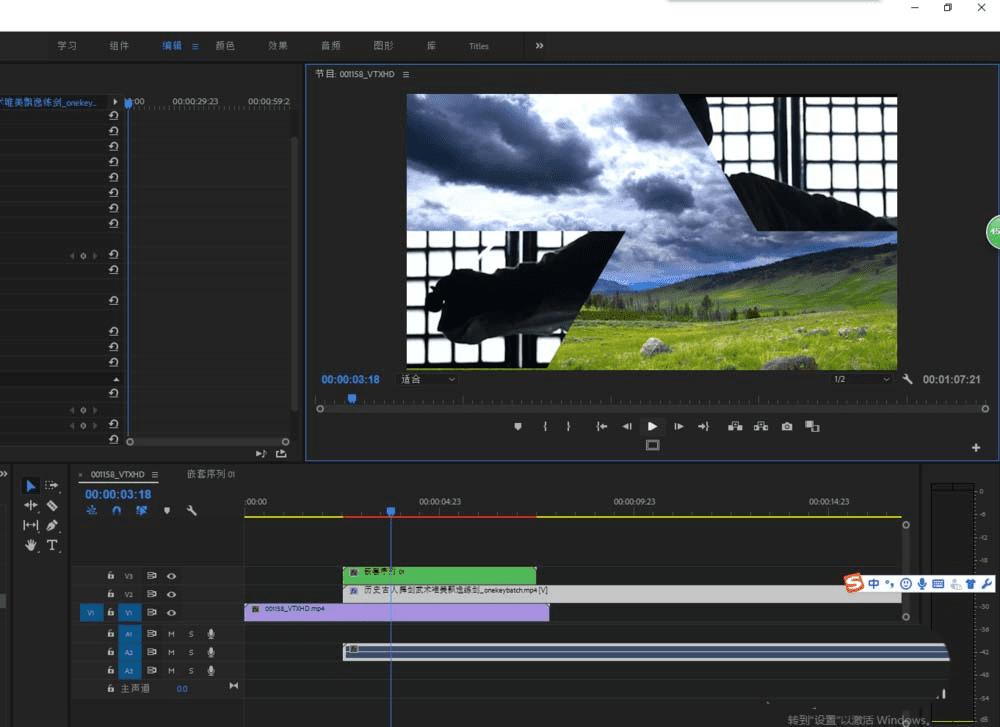
Task: Open the 嵌套序列 01 timeline tab
Action: (211, 474)
